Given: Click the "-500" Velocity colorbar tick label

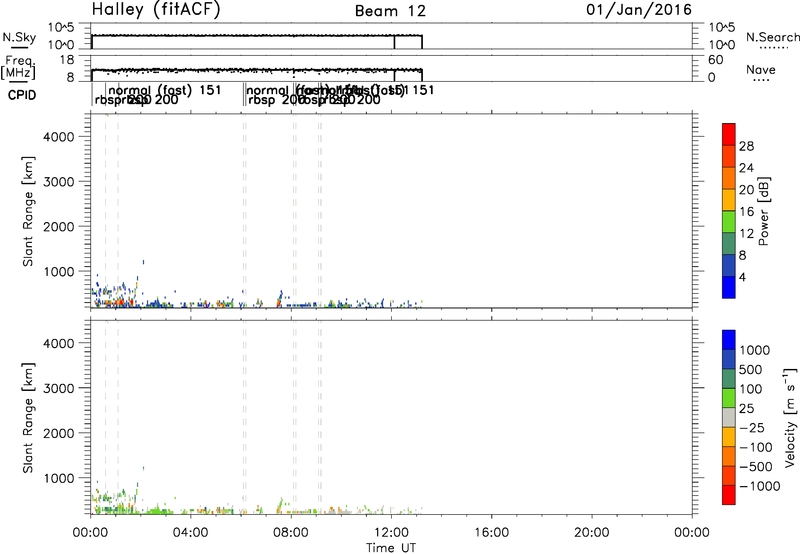Looking at the screenshot, I should pos(756,467).
